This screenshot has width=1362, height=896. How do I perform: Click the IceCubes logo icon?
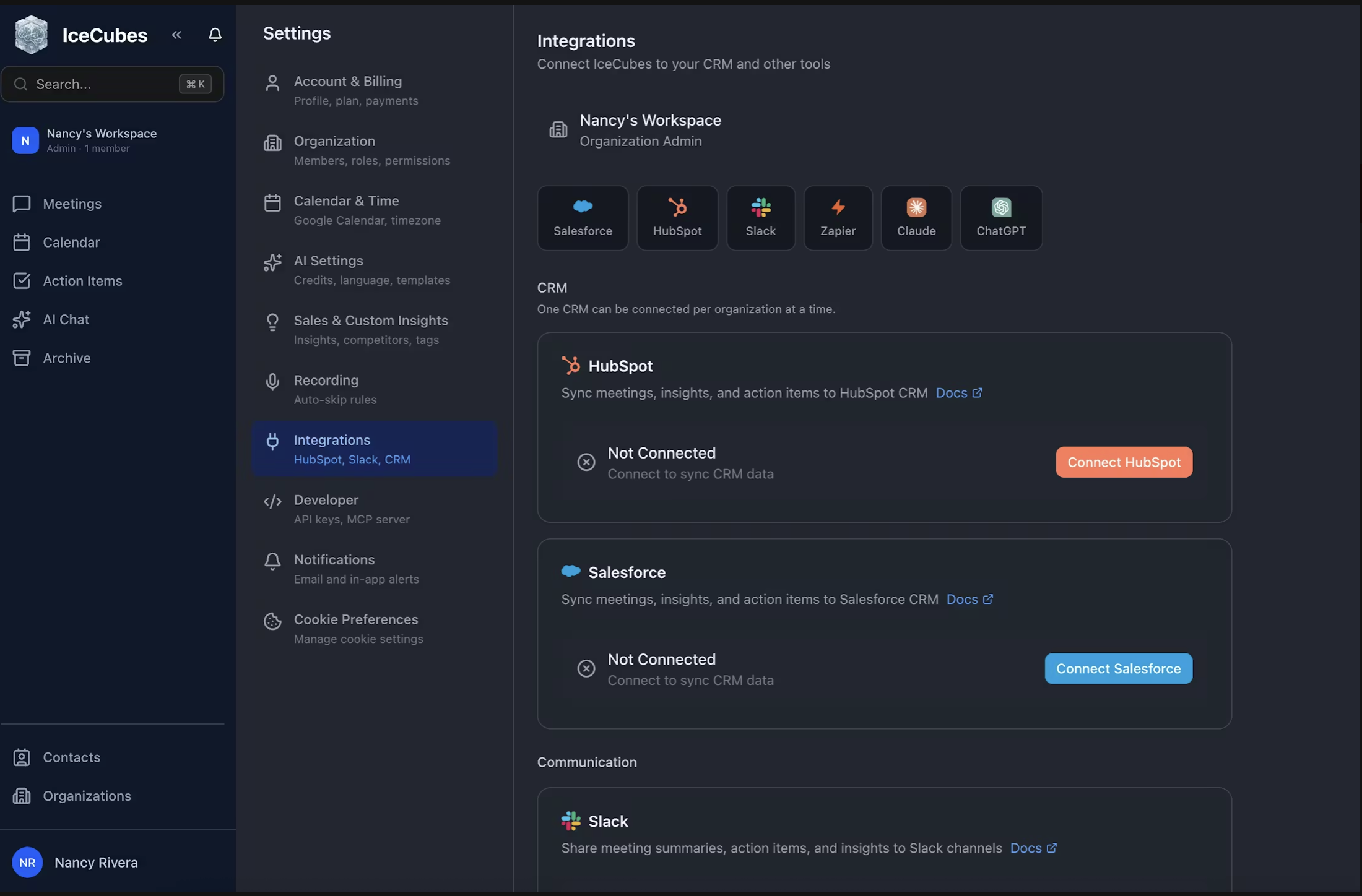click(x=31, y=35)
